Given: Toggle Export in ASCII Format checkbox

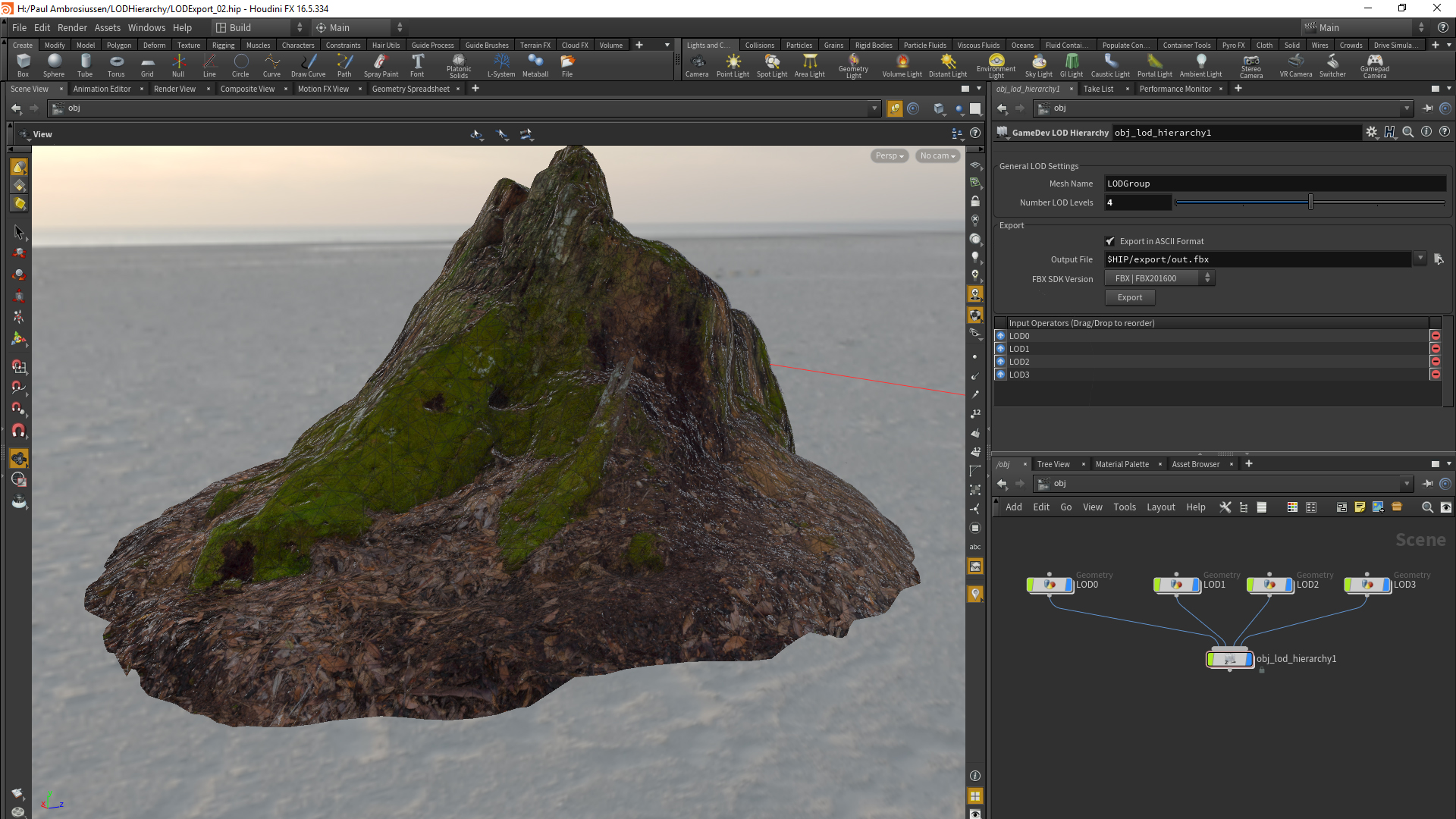Looking at the screenshot, I should (x=1109, y=240).
